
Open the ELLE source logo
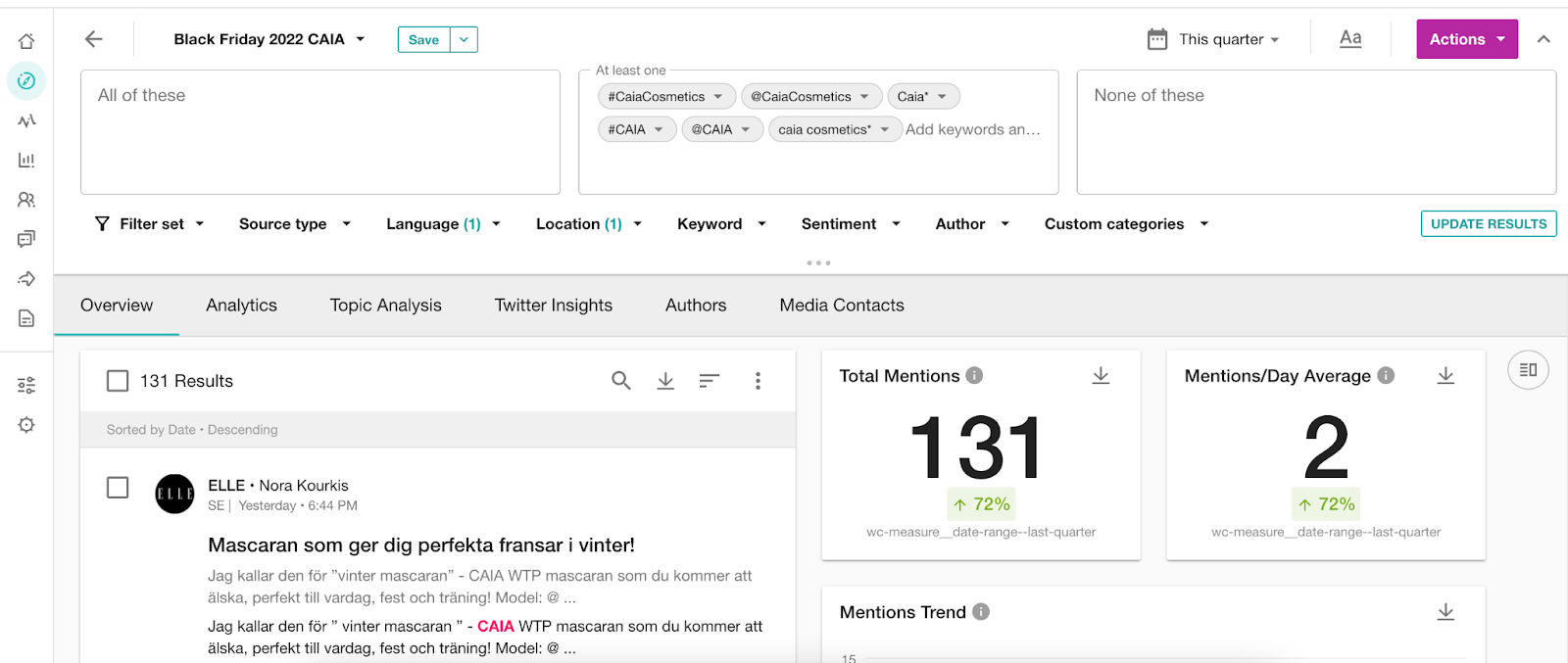[175, 494]
